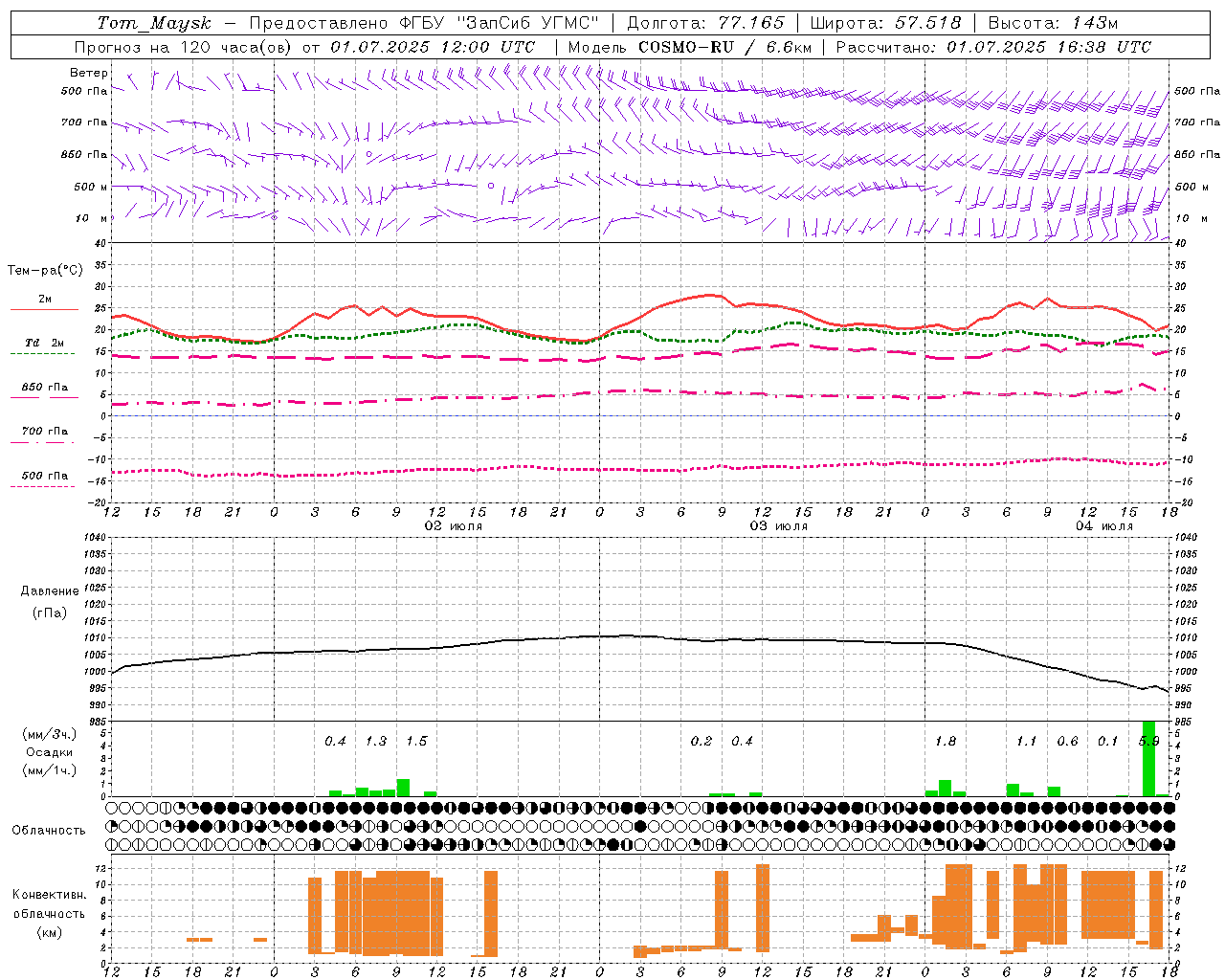The width and height of the screenshot is (1225, 980).
Task: Click the Широта: 57.518 value
Action: click(x=886, y=23)
